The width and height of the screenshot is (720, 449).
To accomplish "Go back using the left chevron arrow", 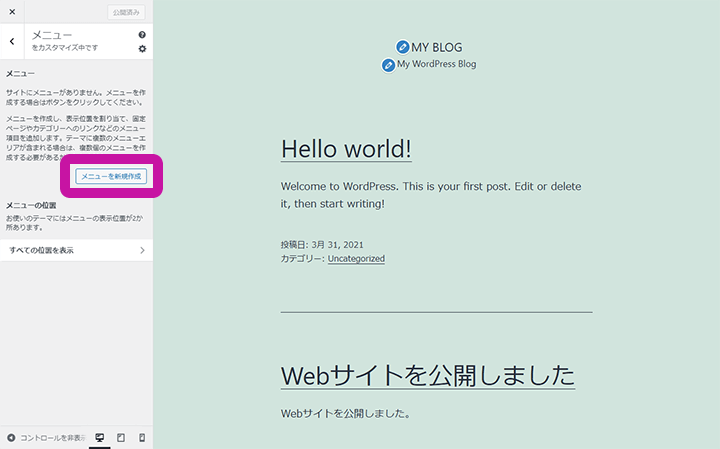I will (12, 41).
